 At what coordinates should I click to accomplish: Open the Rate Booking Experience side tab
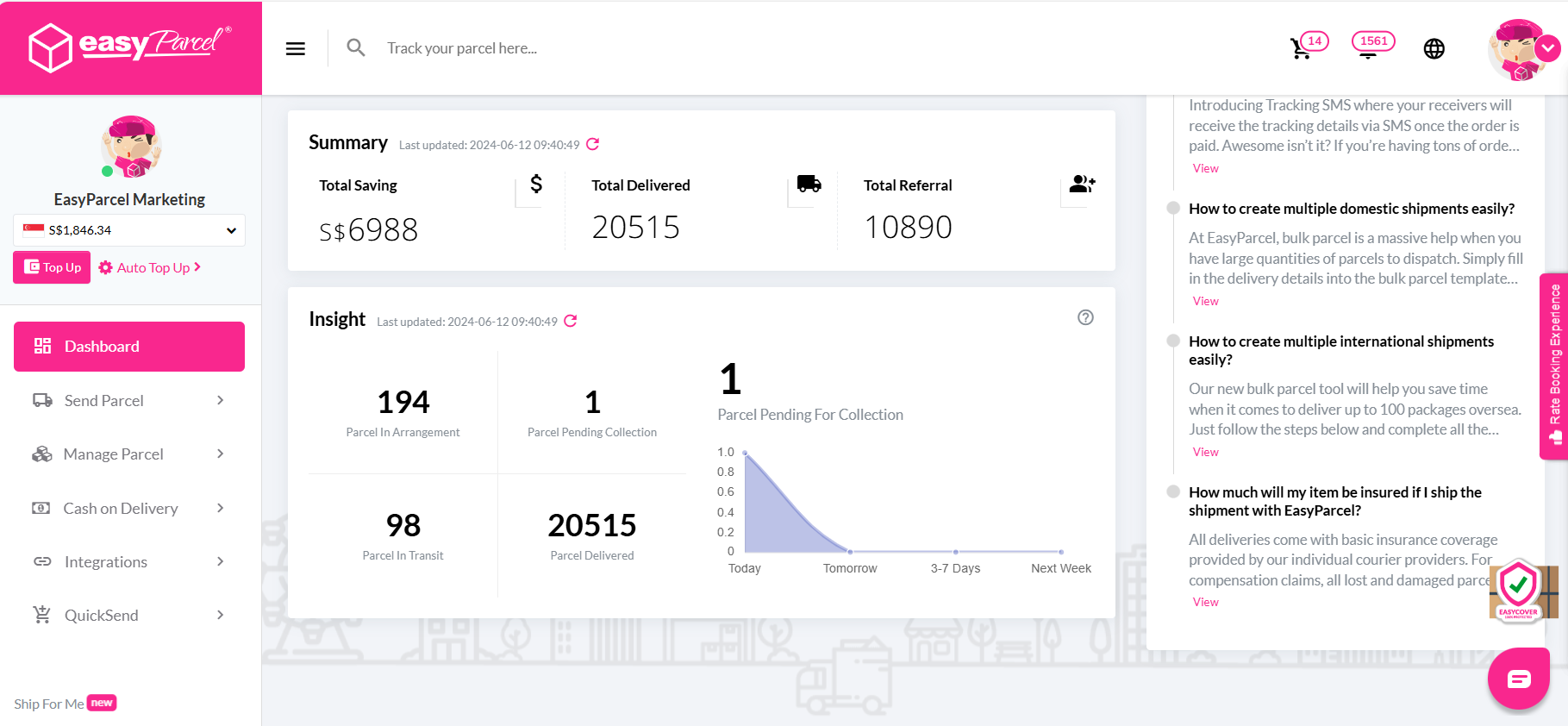[1554, 366]
